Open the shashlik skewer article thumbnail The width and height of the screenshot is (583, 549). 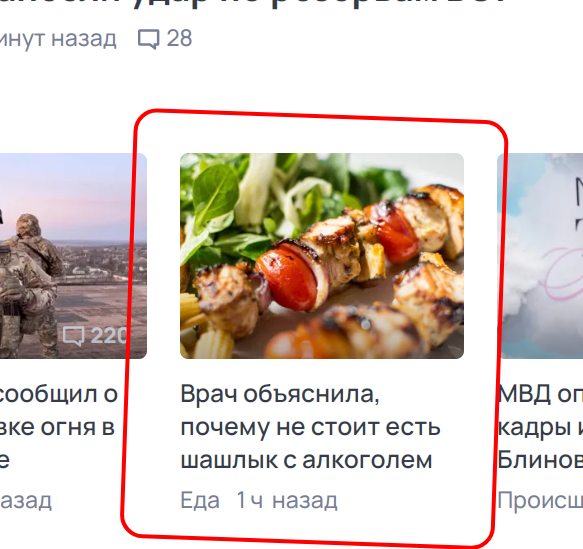click(x=322, y=256)
